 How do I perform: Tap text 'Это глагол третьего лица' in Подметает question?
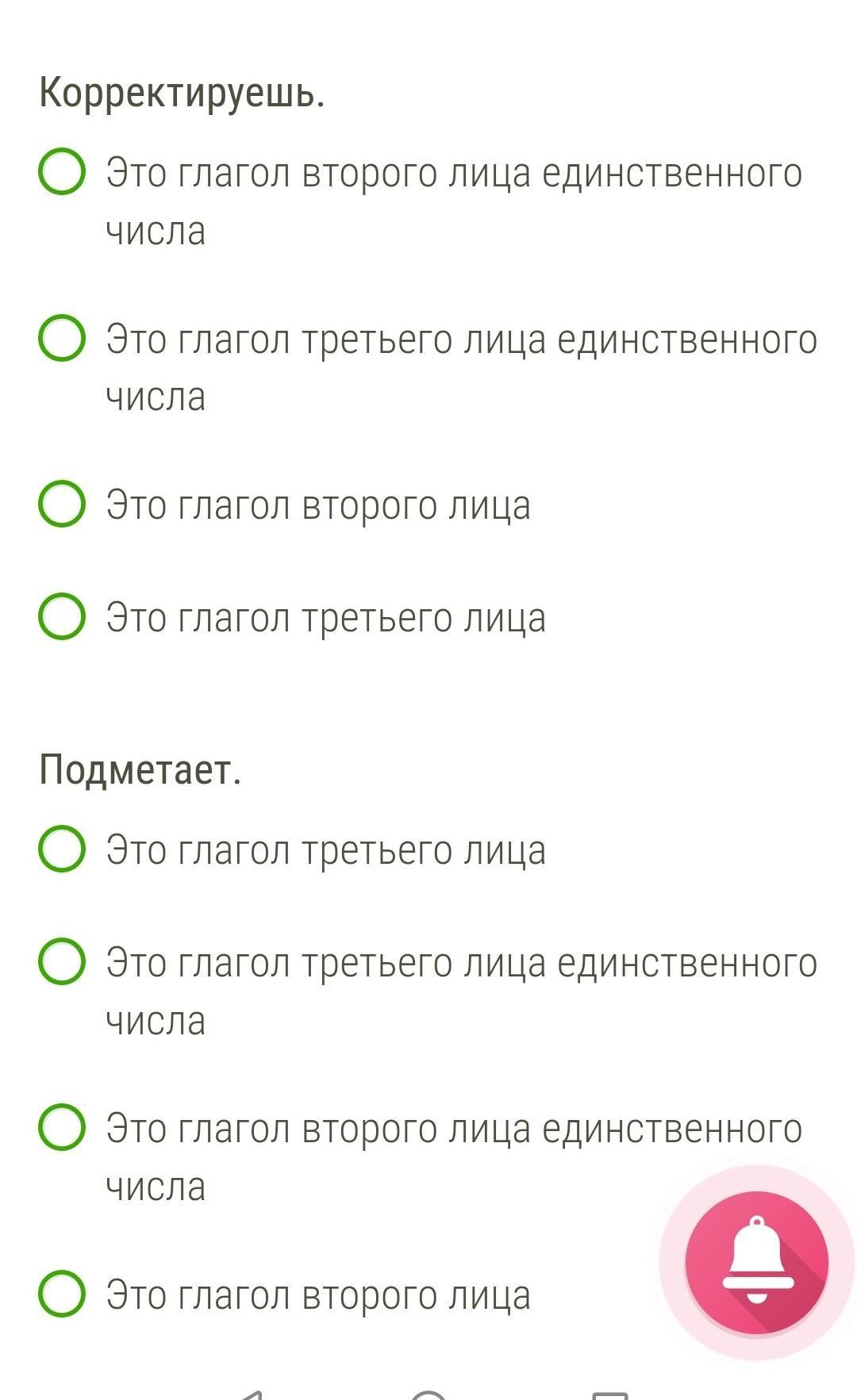[x=325, y=850]
